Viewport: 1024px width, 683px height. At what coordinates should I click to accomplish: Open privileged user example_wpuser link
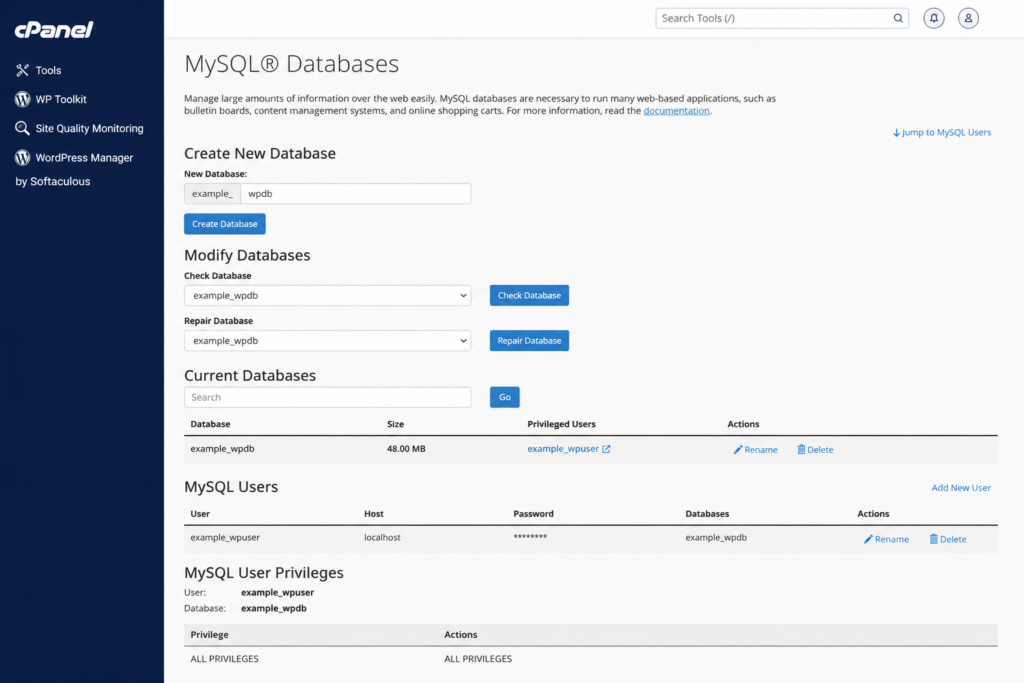click(x=563, y=449)
